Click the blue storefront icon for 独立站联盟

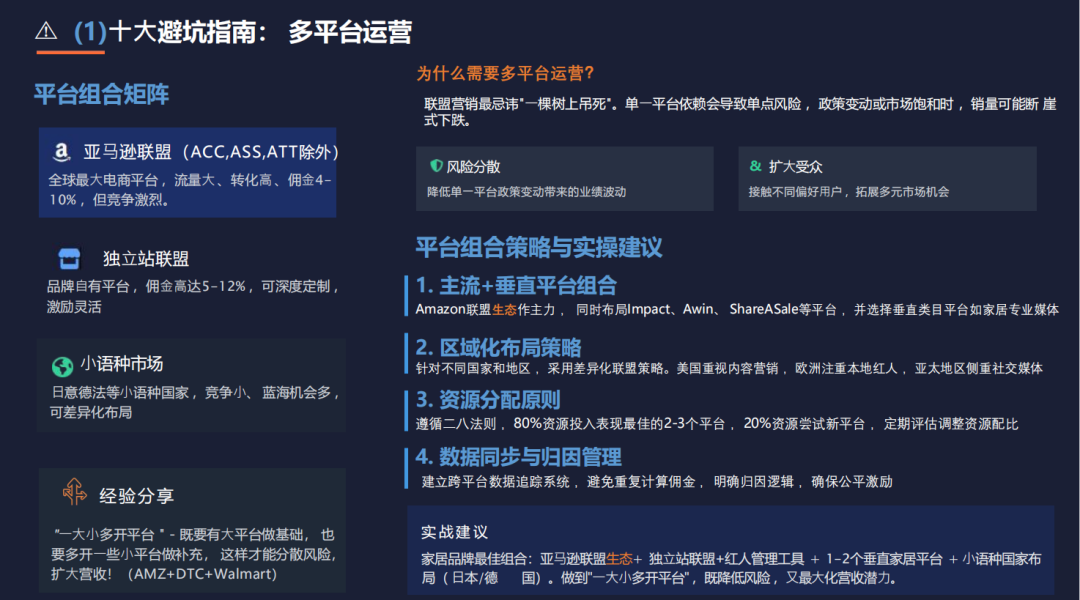[x=69, y=258]
